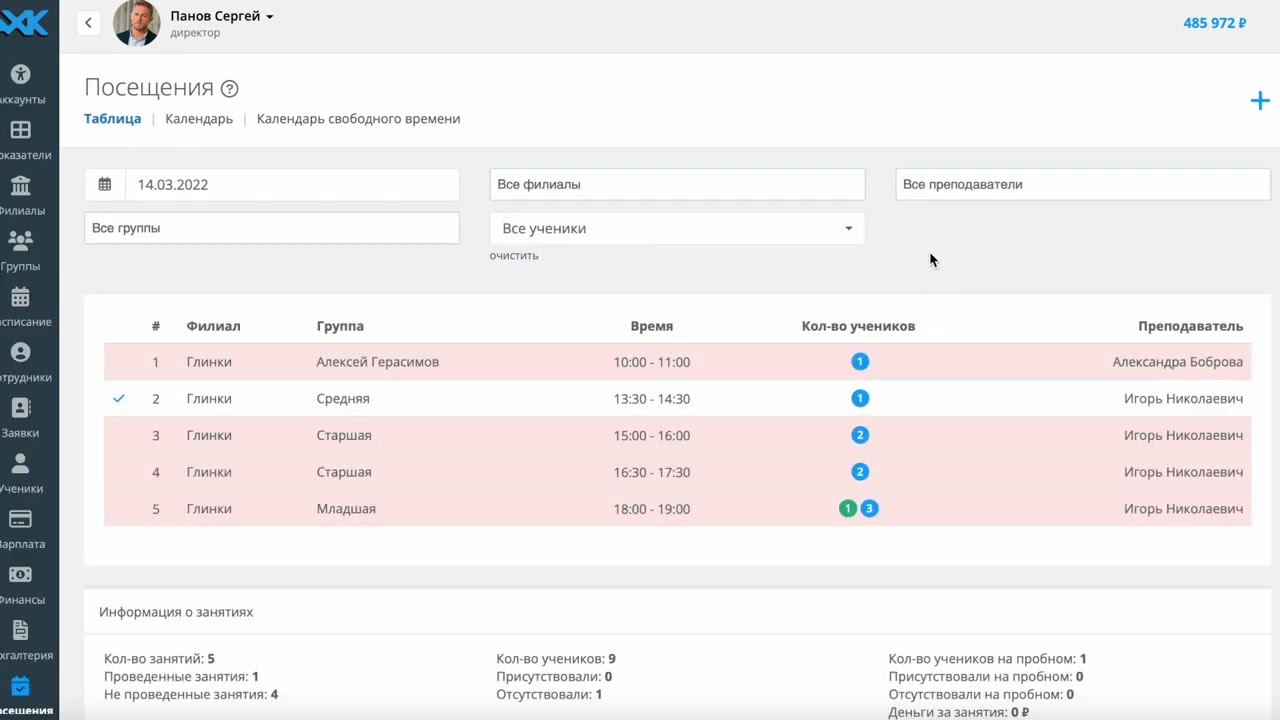Click the blue badge 3 in Младшая row
The width and height of the screenshot is (1280, 720).
click(870, 509)
